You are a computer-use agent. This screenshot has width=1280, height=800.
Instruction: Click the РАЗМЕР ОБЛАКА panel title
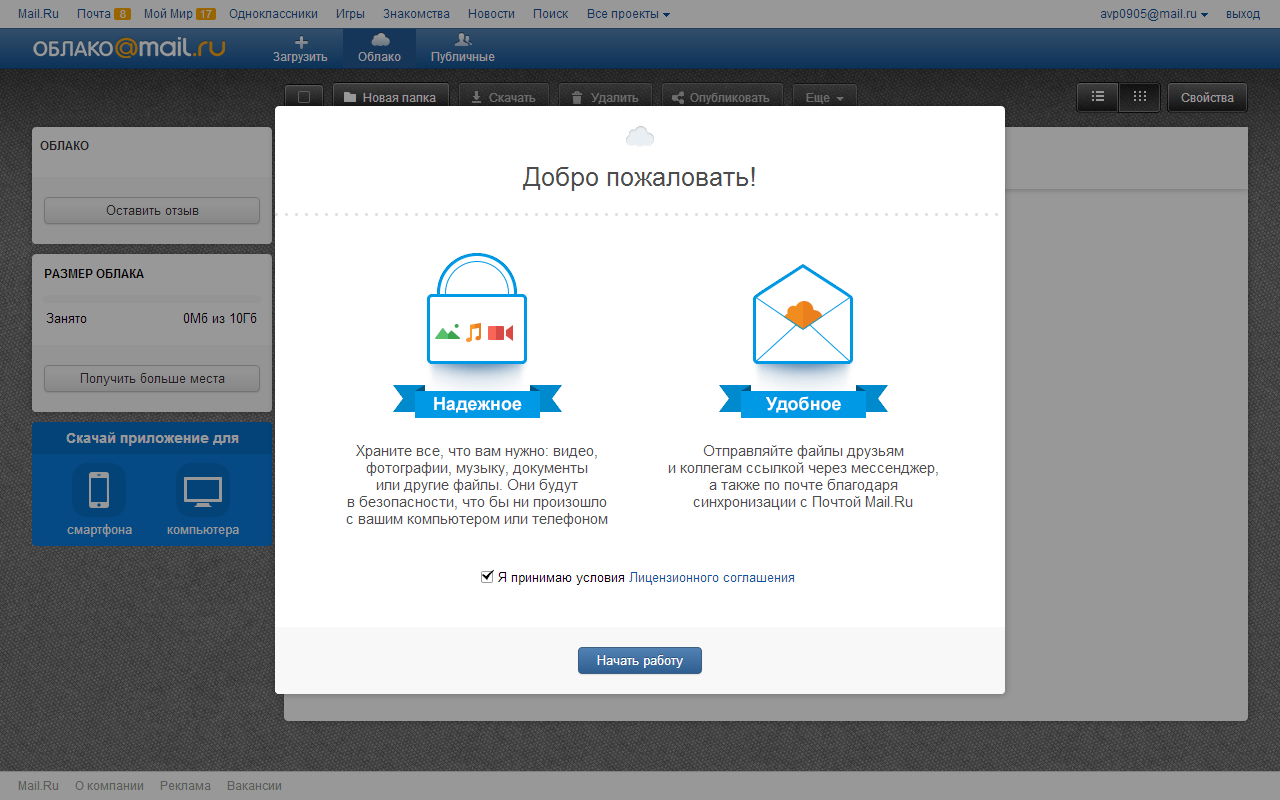[94, 274]
